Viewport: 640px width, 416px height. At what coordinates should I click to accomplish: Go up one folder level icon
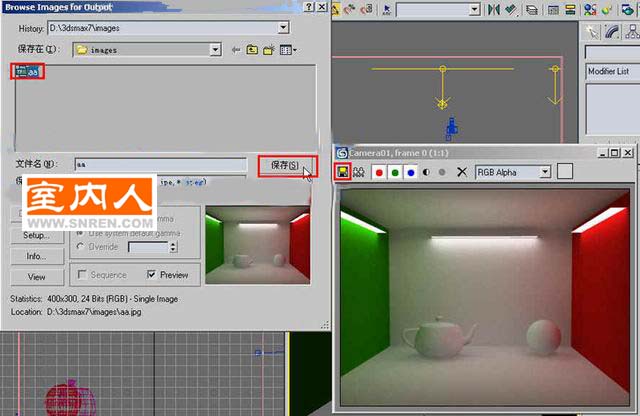coord(252,50)
